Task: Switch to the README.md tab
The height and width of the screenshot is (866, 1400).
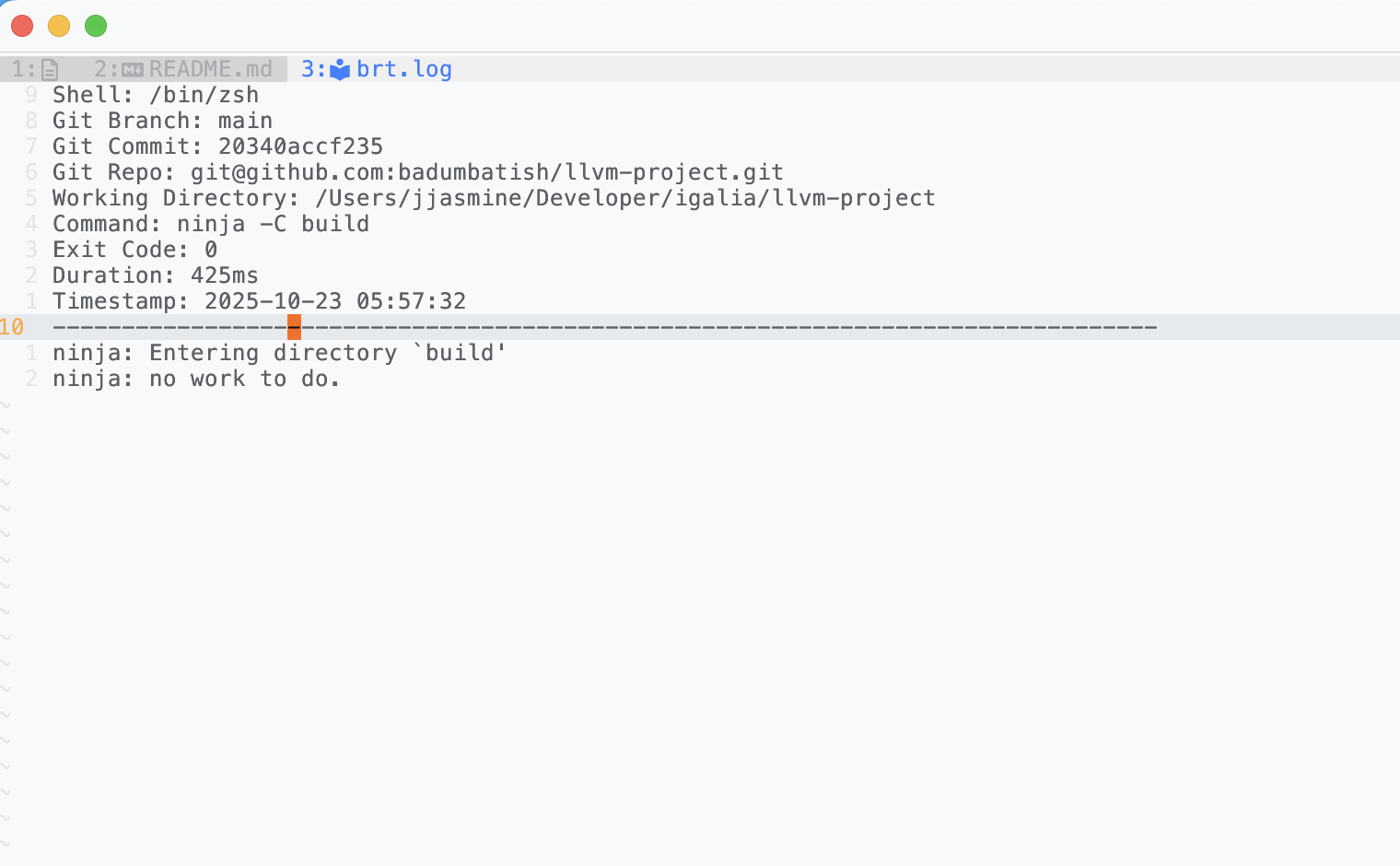Action: pos(210,70)
